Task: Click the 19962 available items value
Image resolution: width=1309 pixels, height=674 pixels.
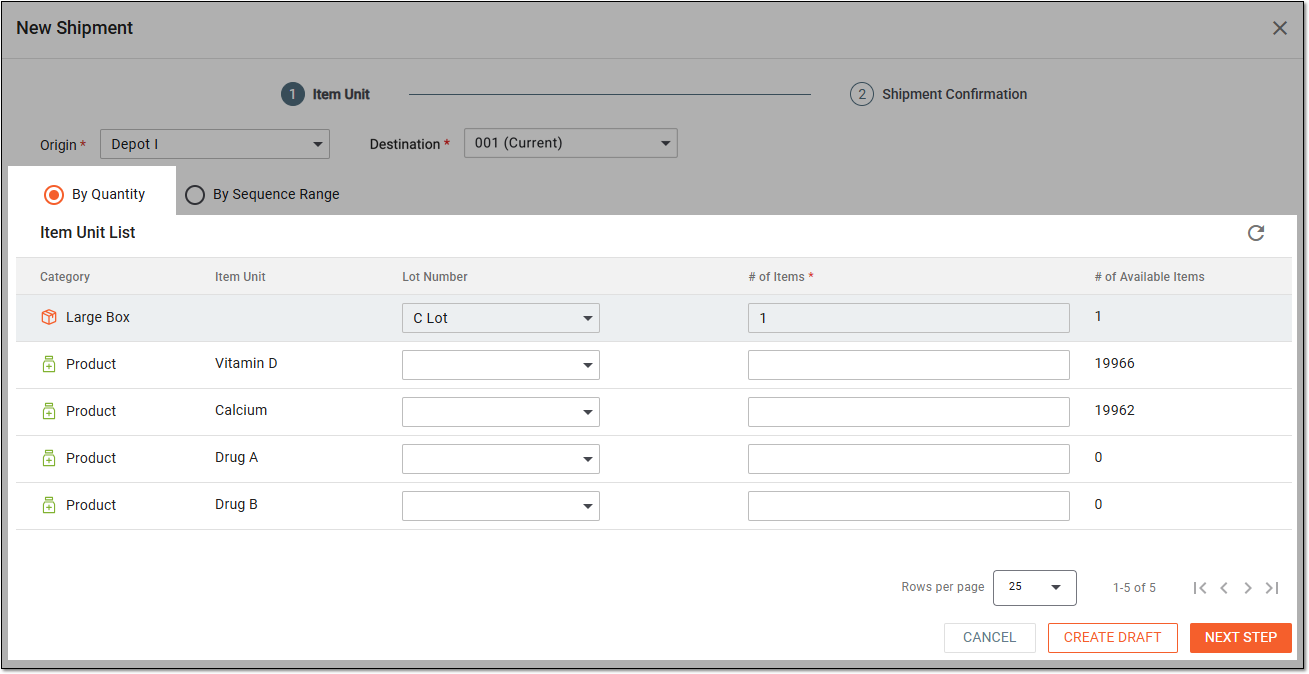Action: click(x=1115, y=411)
